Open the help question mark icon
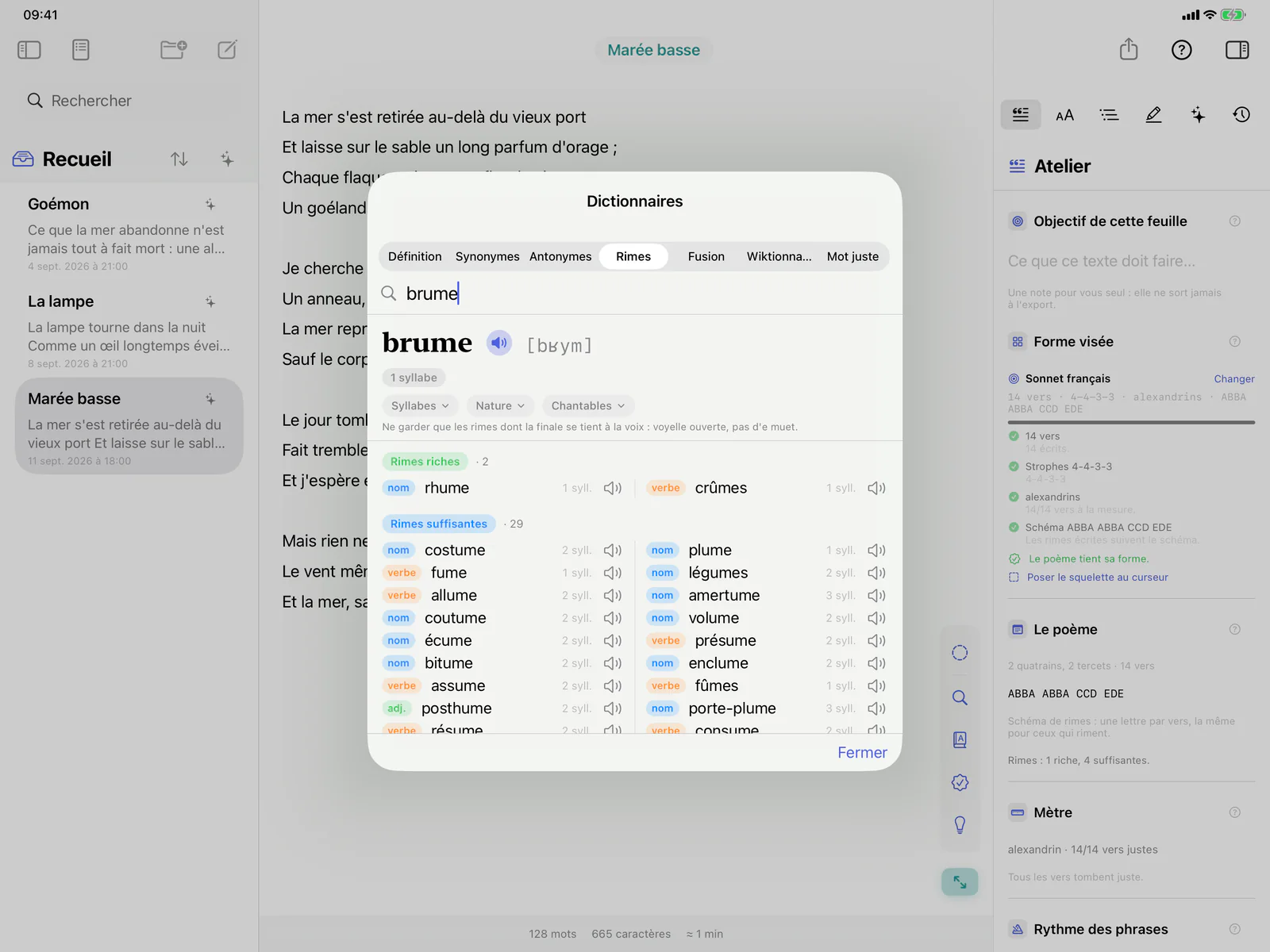This screenshot has height=952, width=1270. click(x=1182, y=50)
